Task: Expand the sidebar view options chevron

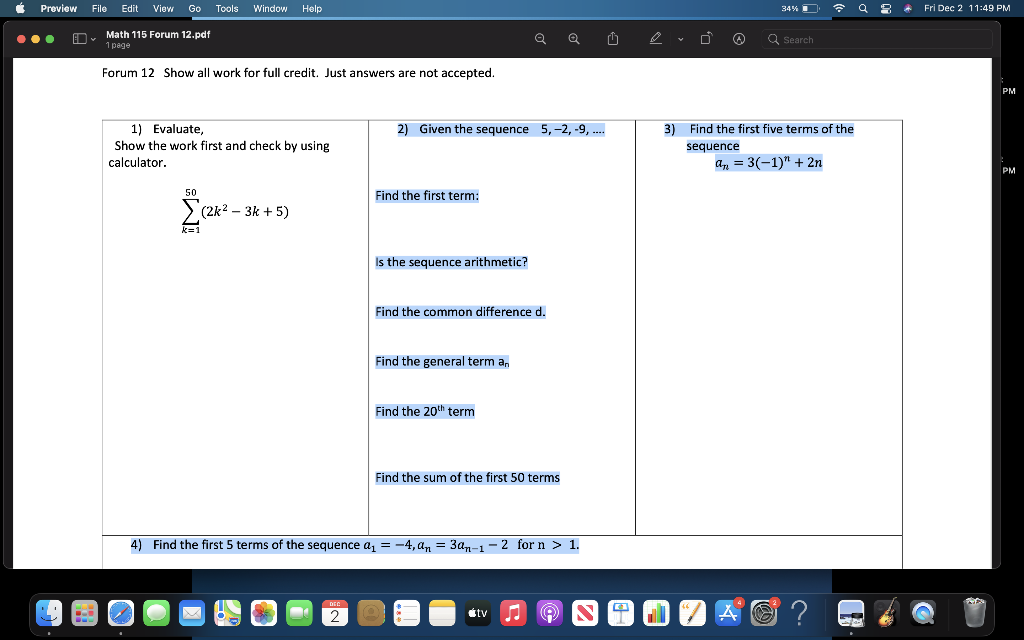Action: coord(93,39)
